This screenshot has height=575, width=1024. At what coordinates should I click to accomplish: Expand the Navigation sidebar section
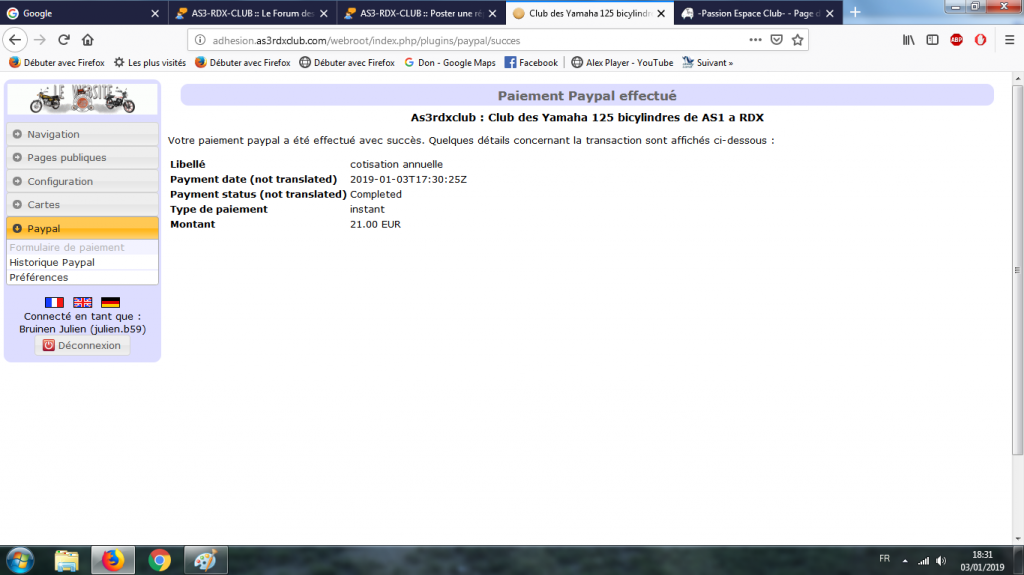tap(82, 134)
